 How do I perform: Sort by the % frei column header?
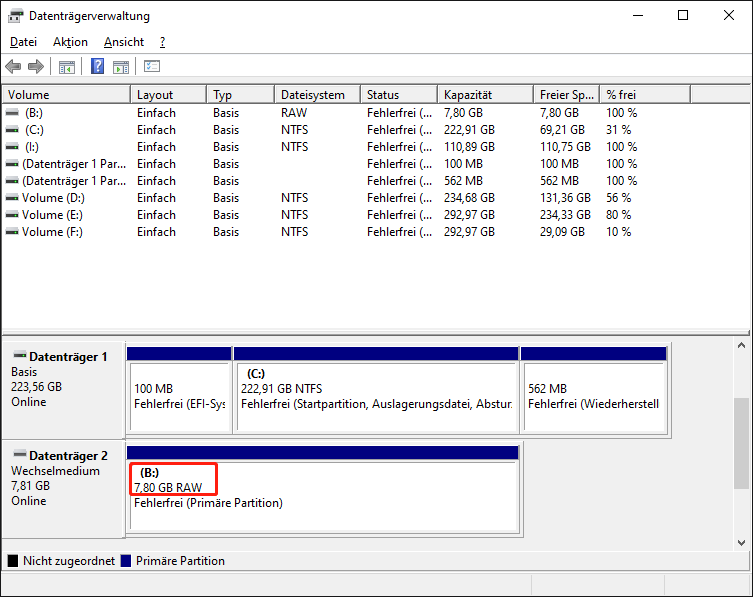click(x=645, y=95)
